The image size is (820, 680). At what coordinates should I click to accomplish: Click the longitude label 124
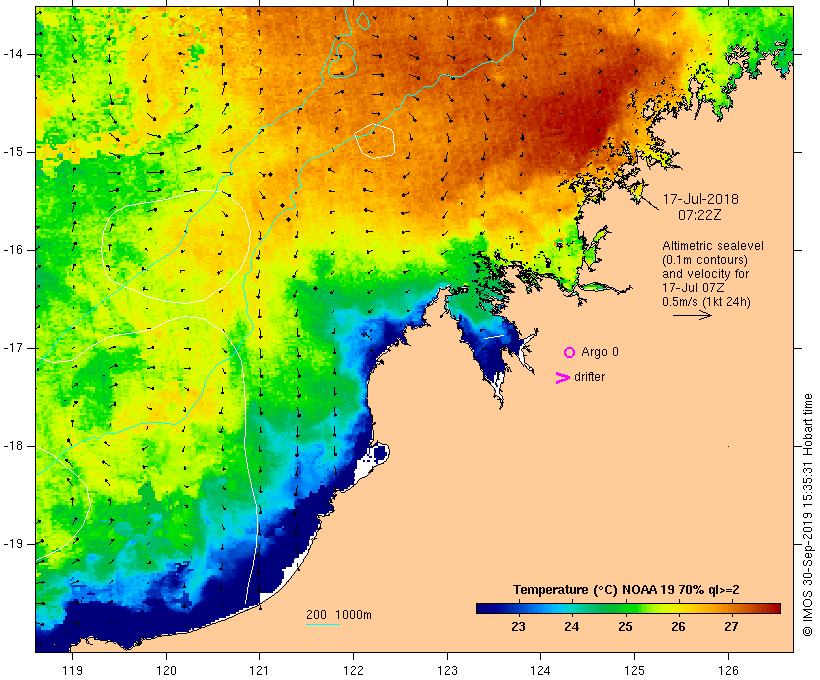[x=541, y=671]
